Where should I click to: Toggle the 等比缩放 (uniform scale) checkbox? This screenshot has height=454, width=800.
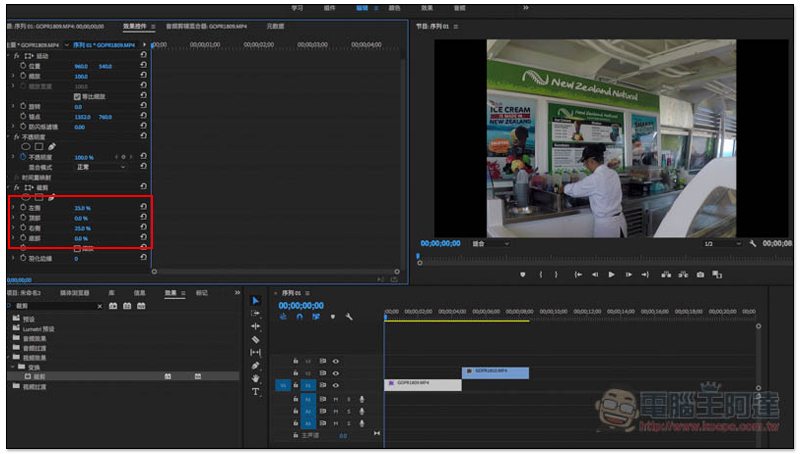78,96
